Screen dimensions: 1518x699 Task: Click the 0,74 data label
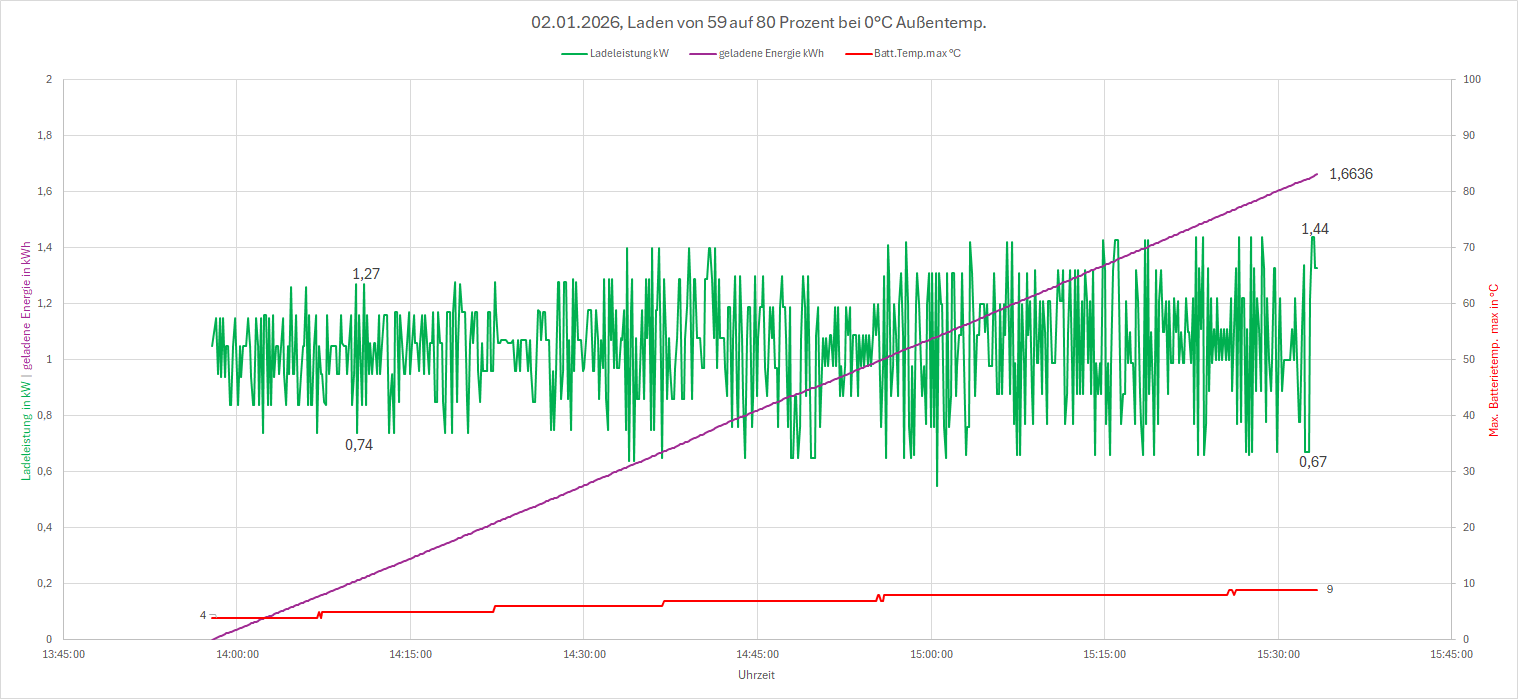click(359, 445)
